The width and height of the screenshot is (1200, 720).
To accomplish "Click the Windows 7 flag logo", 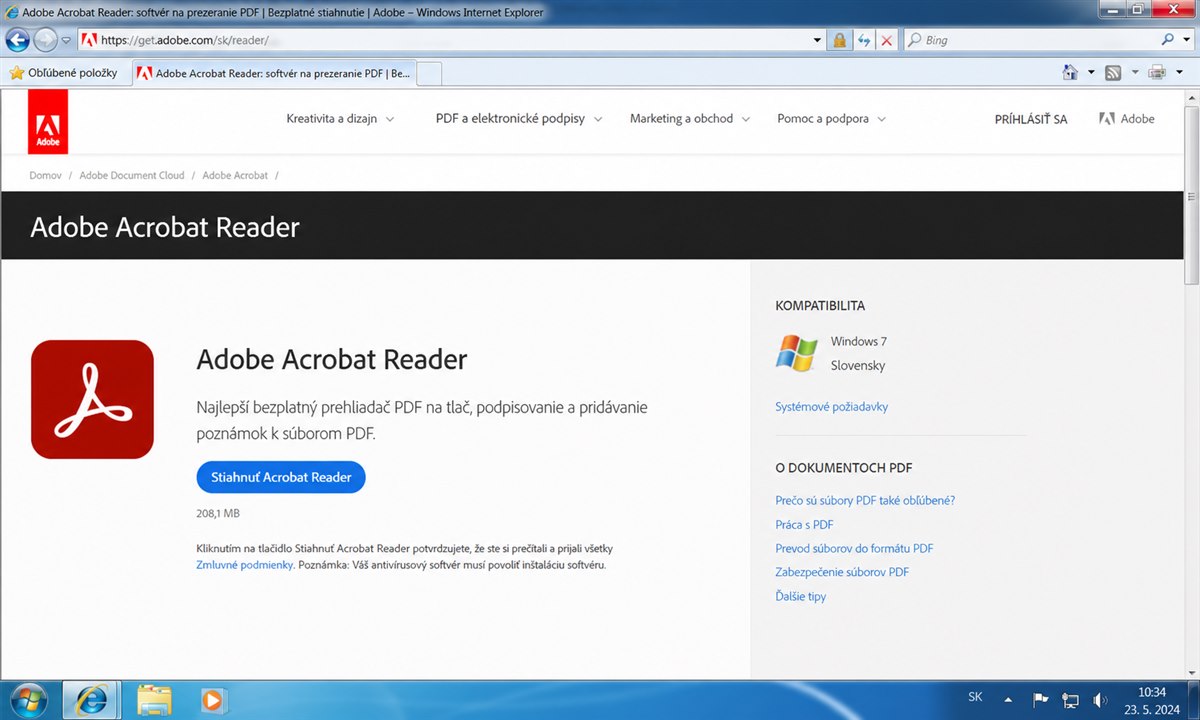I will pos(796,353).
